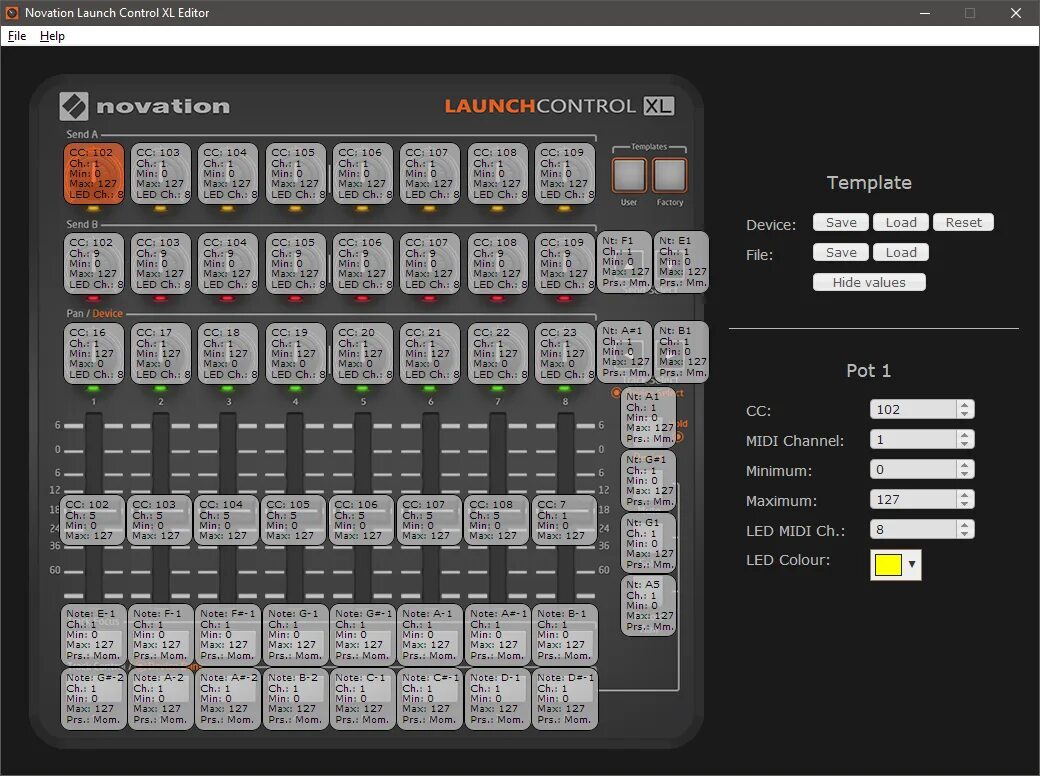This screenshot has width=1040, height=776.
Task: Select Pan pot with CC 18
Action: tap(228, 354)
